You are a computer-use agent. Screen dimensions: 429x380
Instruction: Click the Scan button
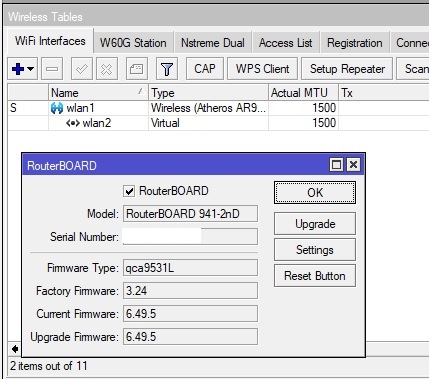pos(413,69)
